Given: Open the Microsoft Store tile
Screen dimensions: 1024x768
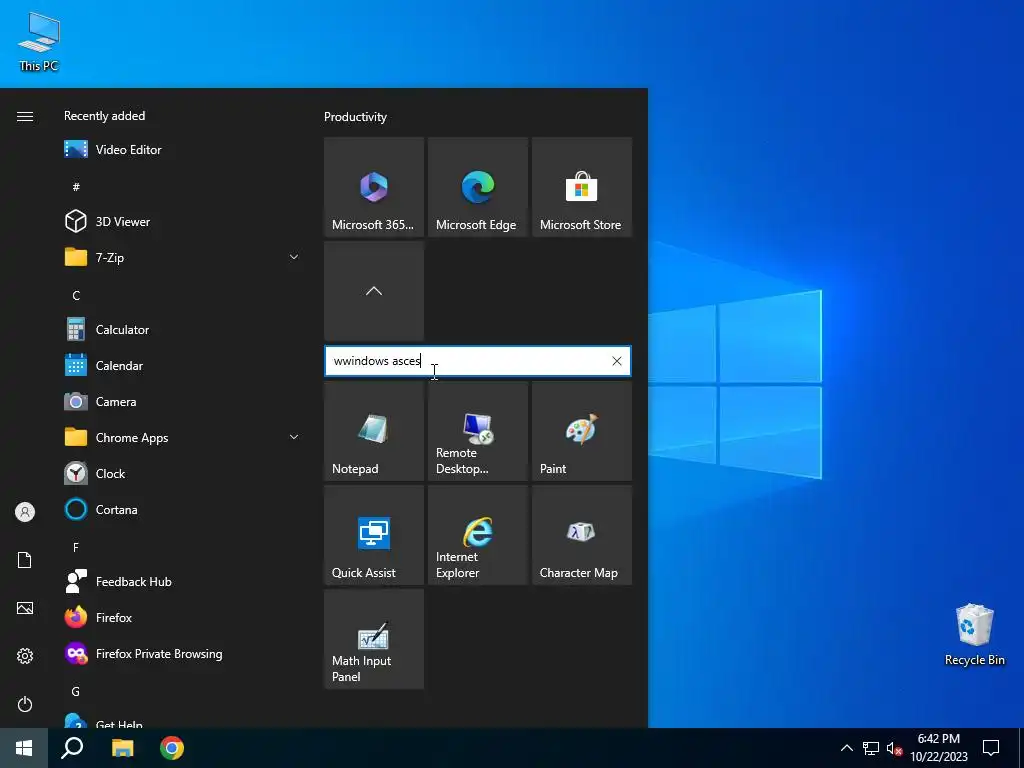Looking at the screenshot, I should tap(582, 187).
